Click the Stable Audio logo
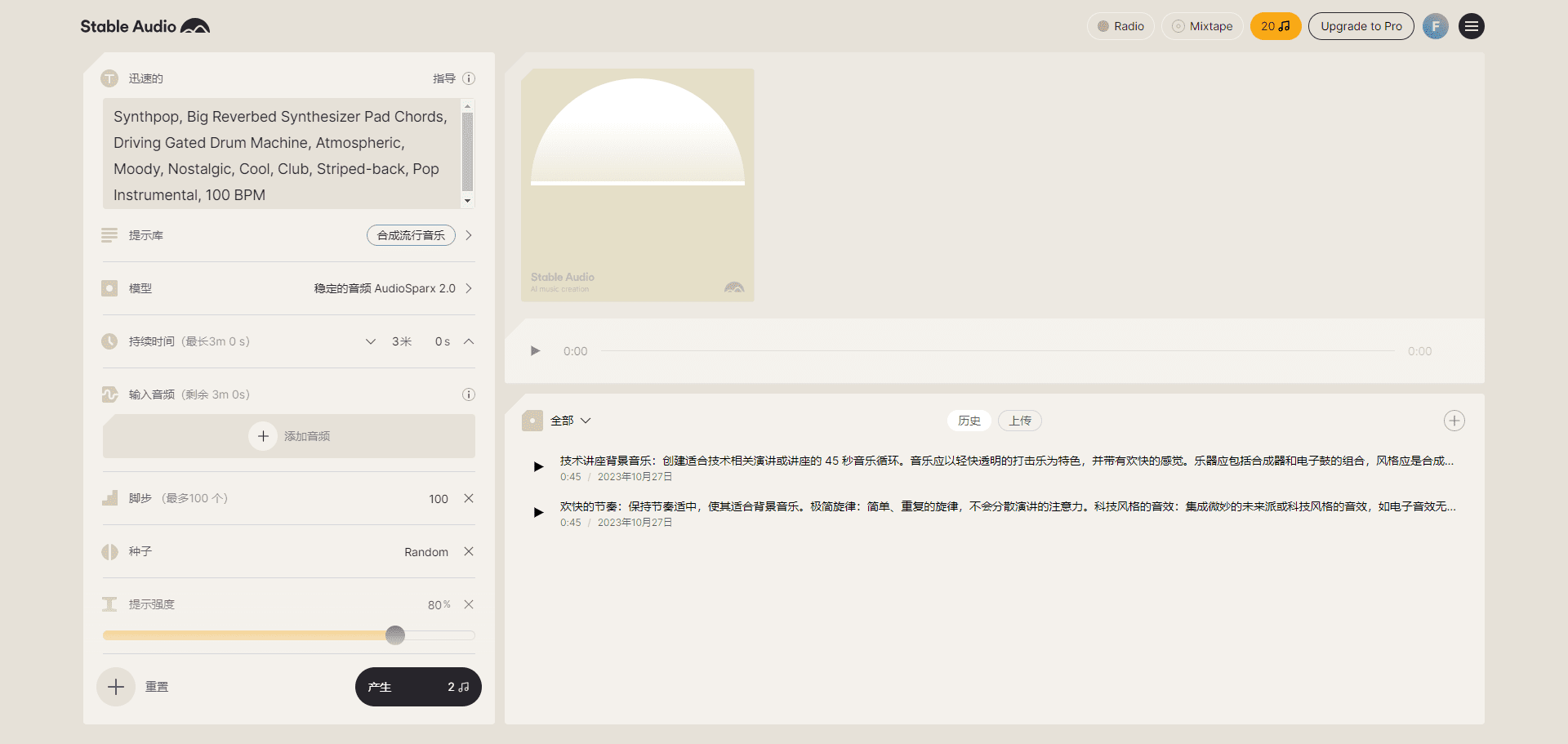 (145, 26)
